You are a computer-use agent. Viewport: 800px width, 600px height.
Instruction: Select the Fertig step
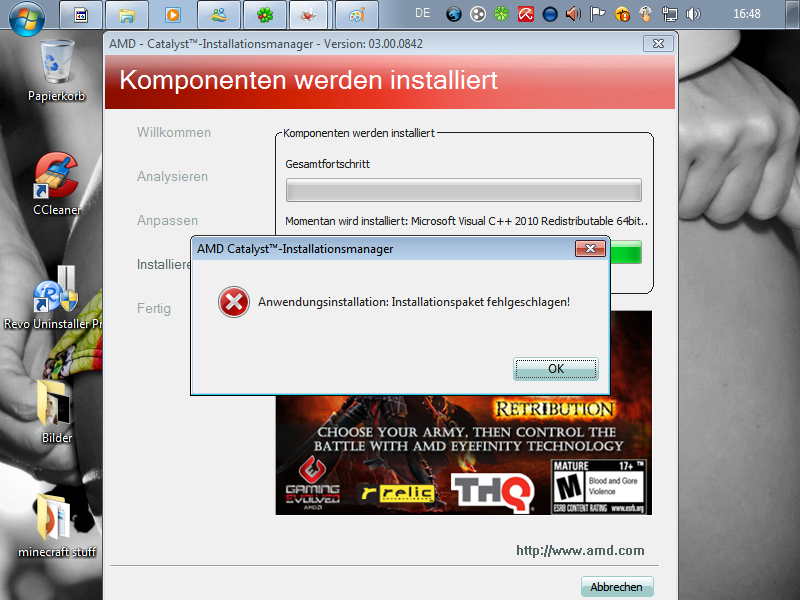coord(154,309)
